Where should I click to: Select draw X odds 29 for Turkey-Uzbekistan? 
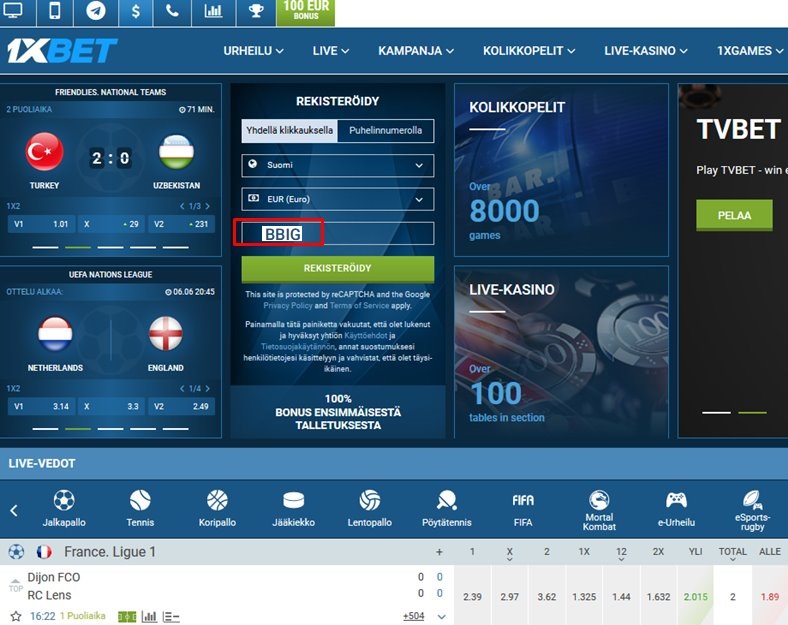pos(111,224)
